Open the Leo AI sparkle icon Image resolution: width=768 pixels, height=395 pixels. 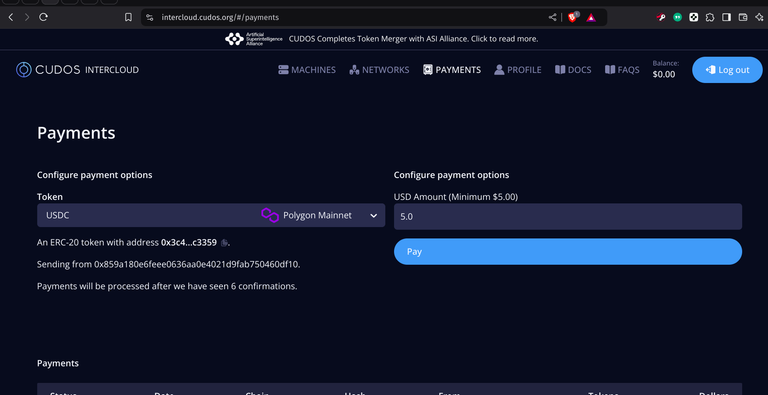coord(759,17)
